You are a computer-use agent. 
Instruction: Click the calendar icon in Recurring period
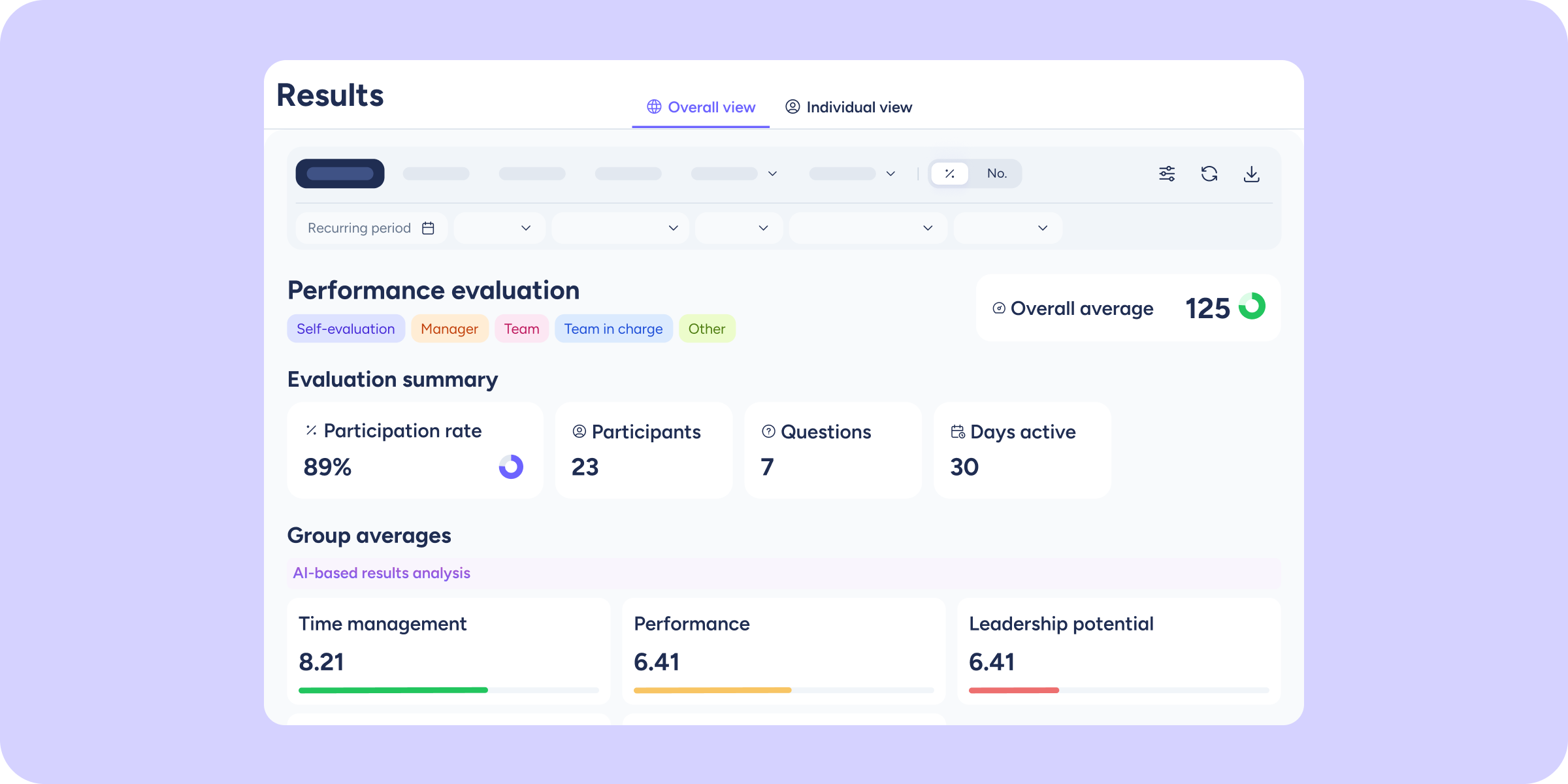coord(428,228)
